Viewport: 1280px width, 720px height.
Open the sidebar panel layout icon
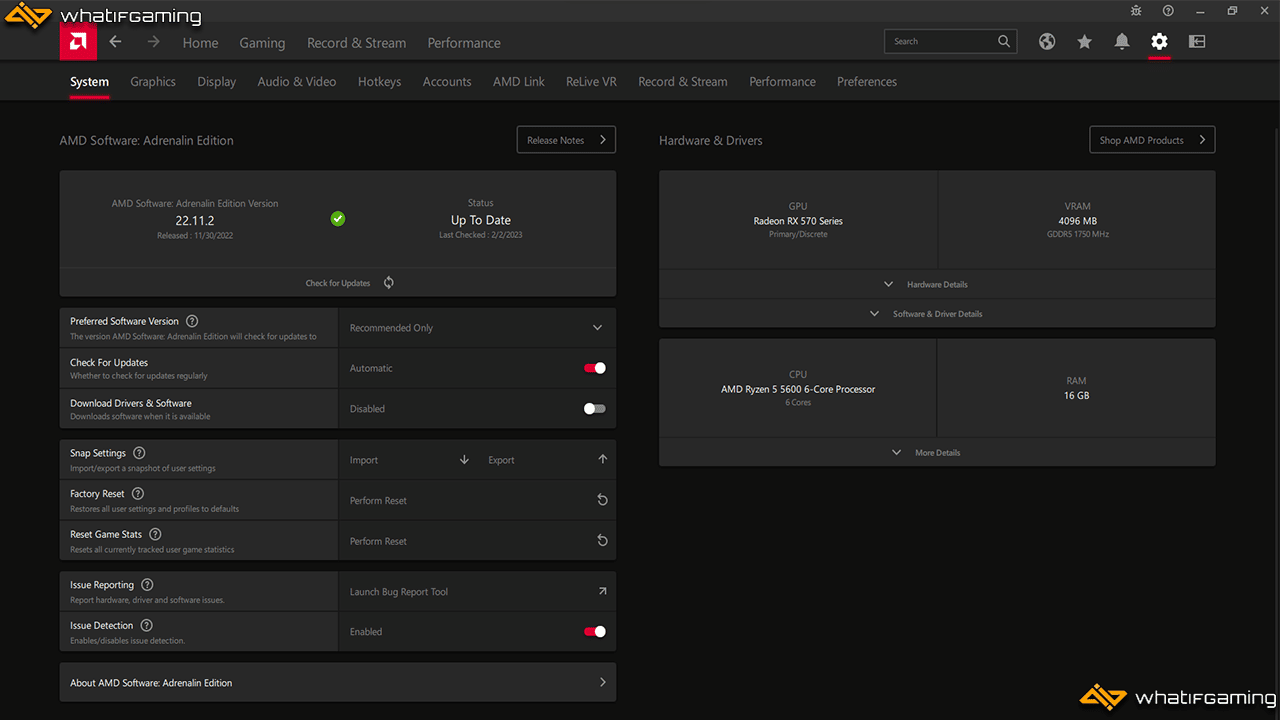(x=1197, y=42)
